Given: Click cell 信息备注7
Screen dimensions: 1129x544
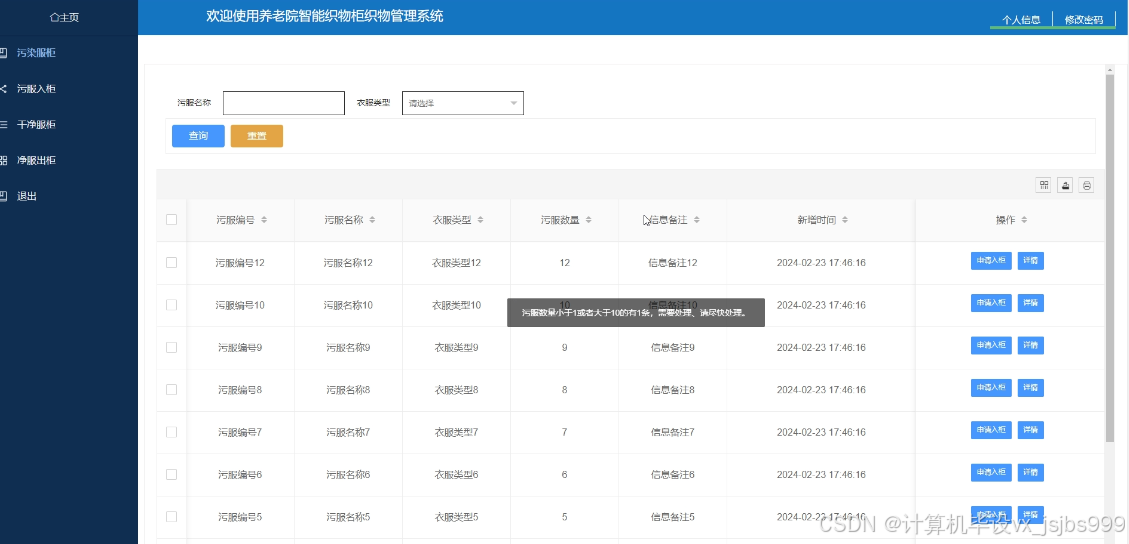Looking at the screenshot, I should [x=673, y=432].
